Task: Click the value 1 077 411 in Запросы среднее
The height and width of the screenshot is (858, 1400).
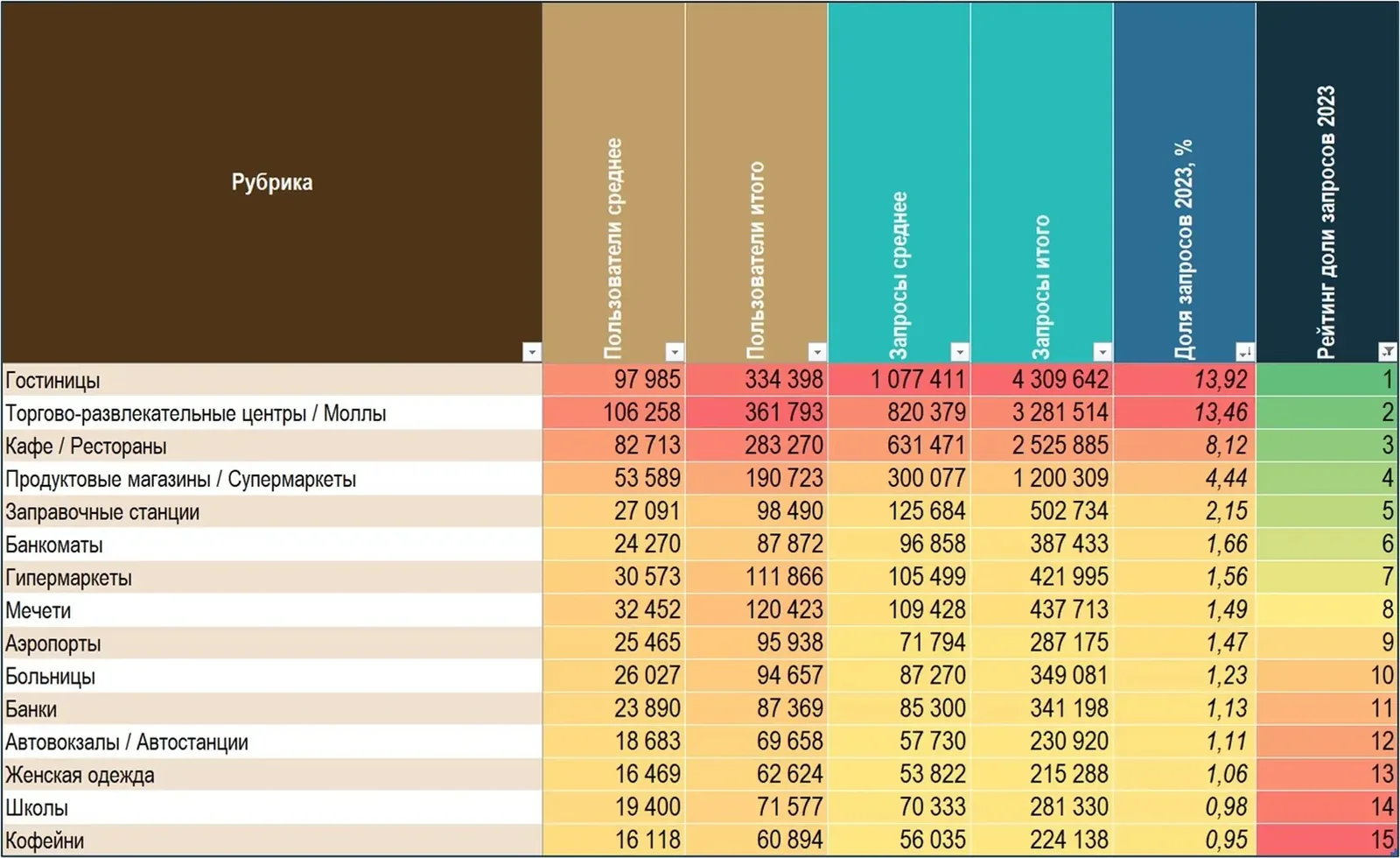Action: pos(899,380)
